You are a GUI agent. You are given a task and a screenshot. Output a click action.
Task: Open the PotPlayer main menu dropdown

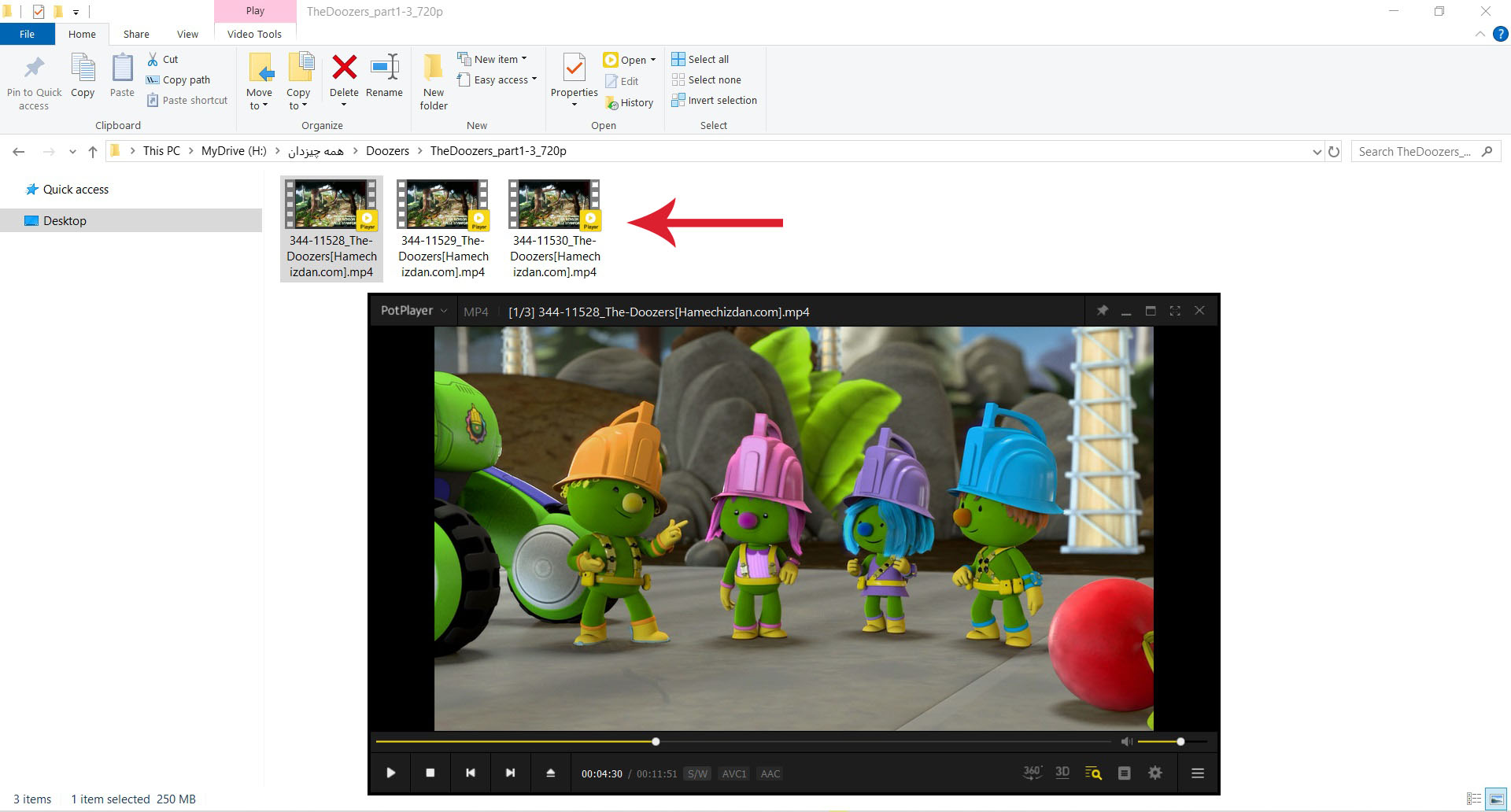414,311
